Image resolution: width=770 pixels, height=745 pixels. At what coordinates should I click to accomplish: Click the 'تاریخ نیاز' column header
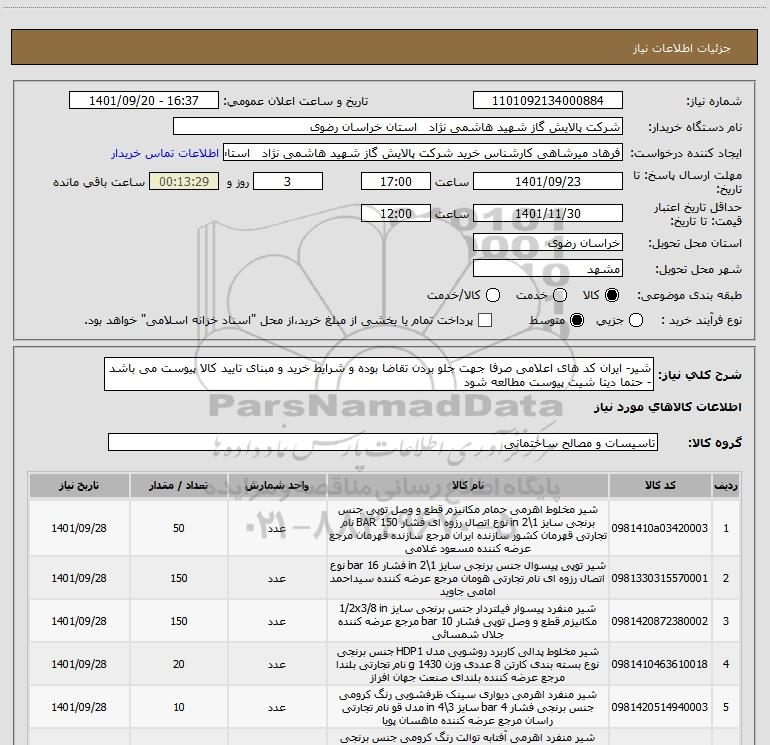click(x=75, y=485)
